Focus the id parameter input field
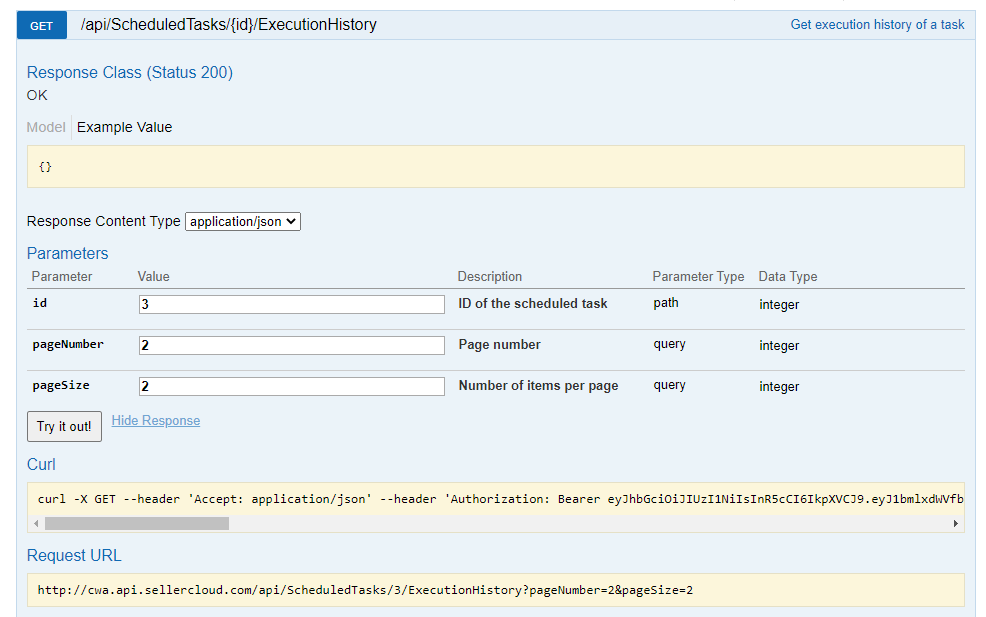Image resolution: width=986 pixels, height=617 pixels. coord(292,304)
